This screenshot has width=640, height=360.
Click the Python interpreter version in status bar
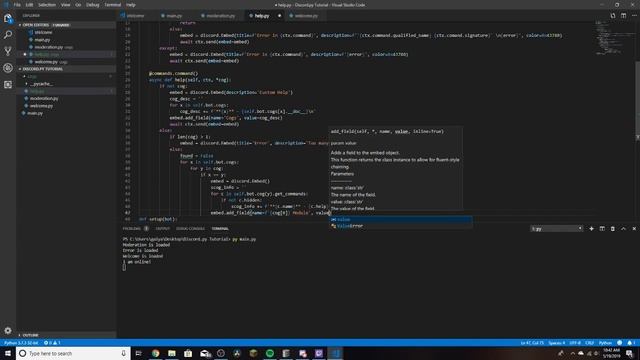pos(21,343)
